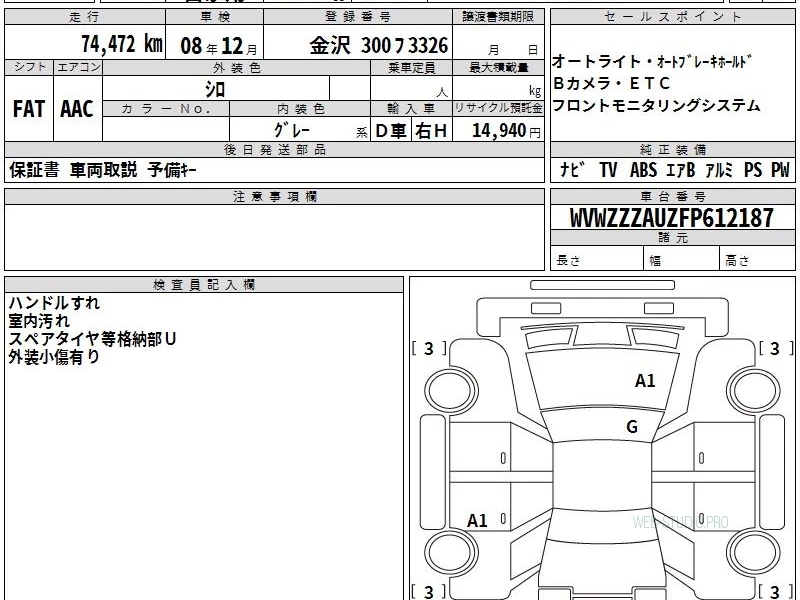Click the A1 mark on the hood
Viewport: 800px width, 600px height.
coord(645,381)
